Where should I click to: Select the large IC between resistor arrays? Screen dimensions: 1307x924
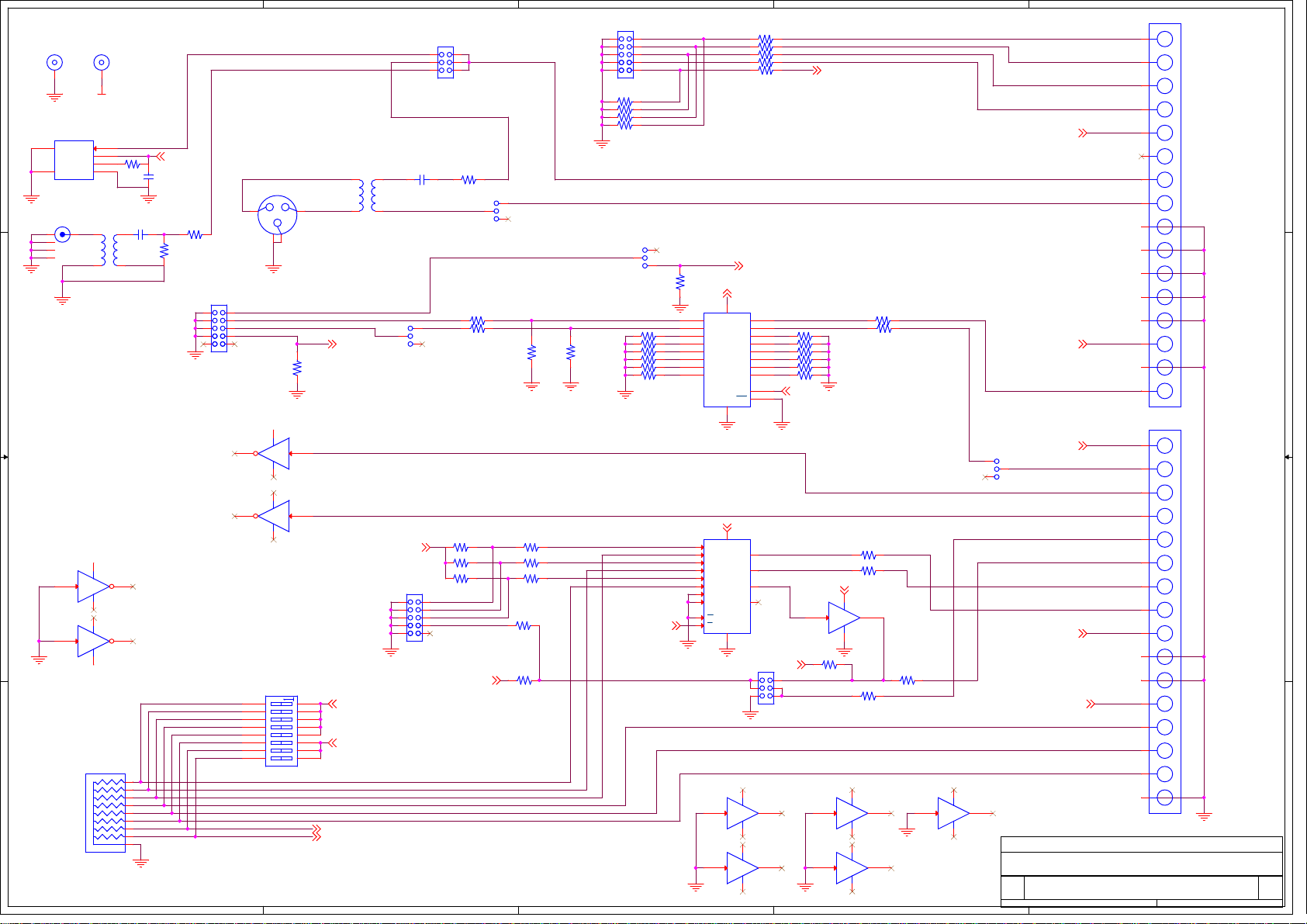tap(727, 359)
